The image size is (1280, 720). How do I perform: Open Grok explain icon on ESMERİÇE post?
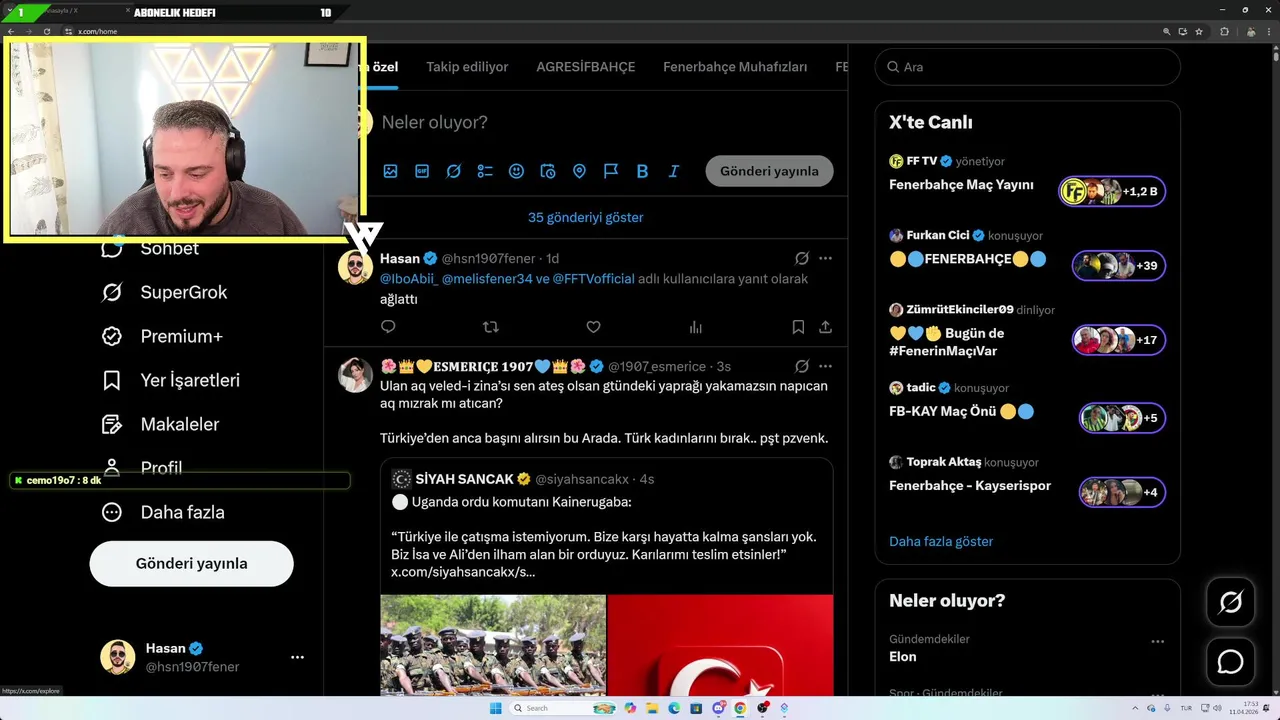pos(801,366)
